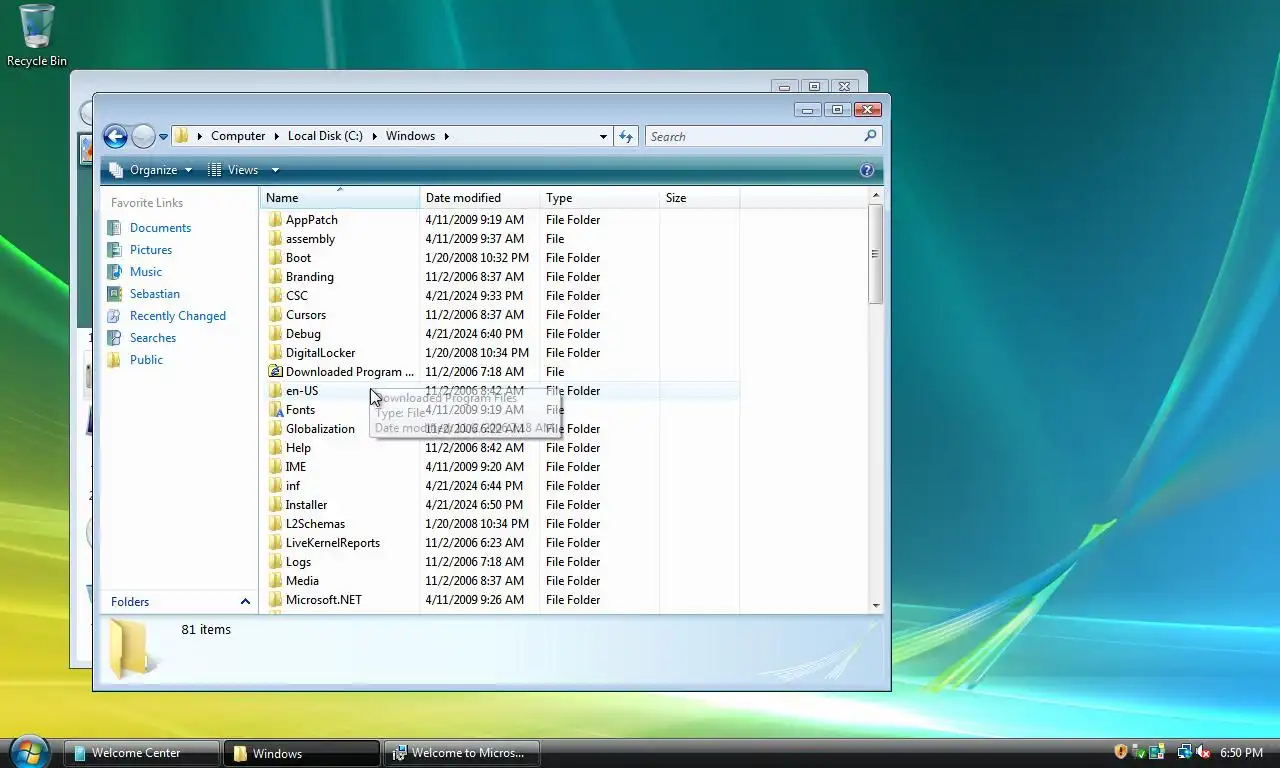Click the security shield tray icon

click(1121, 752)
